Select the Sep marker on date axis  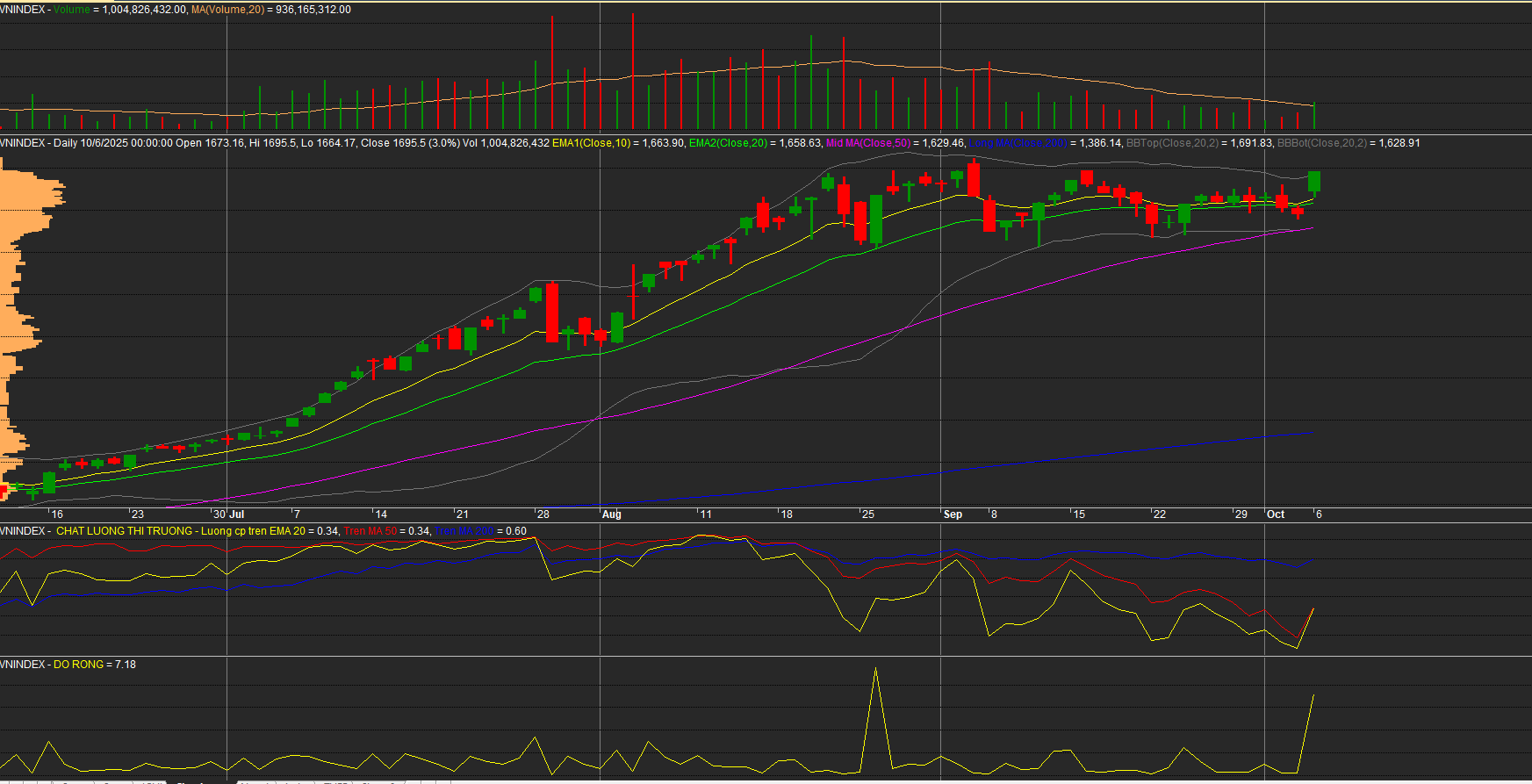[953, 514]
